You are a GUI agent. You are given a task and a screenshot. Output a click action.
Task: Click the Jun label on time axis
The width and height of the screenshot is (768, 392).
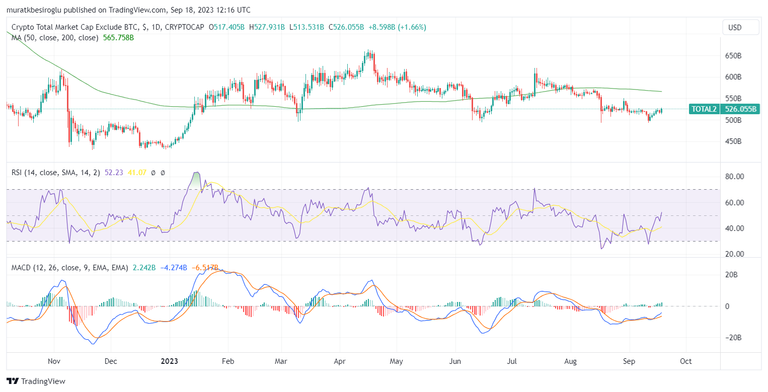click(456, 362)
